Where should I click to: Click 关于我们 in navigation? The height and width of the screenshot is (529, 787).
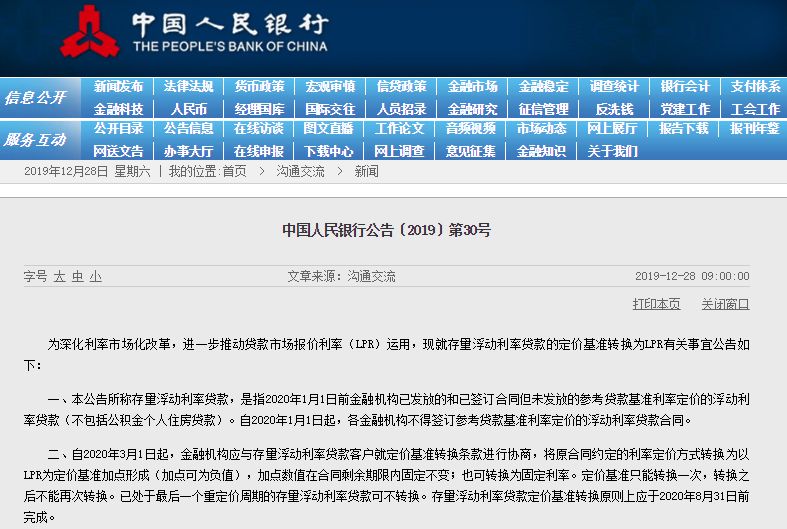(613, 151)
